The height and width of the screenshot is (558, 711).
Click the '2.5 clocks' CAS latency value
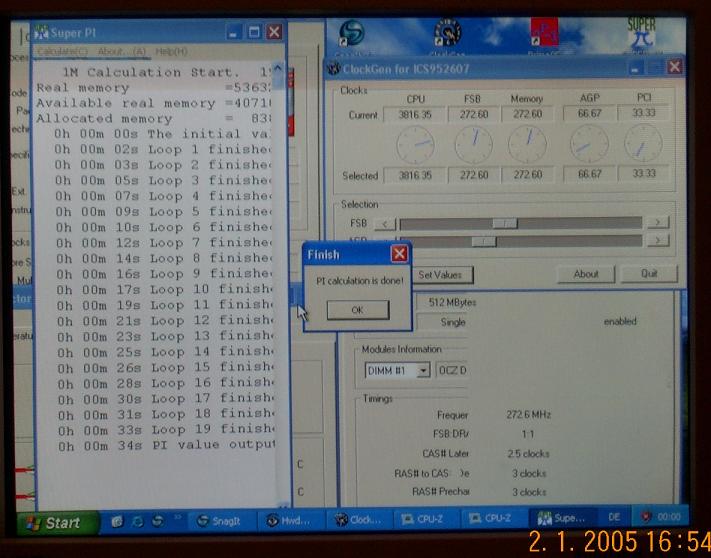[x=528, y=454]
